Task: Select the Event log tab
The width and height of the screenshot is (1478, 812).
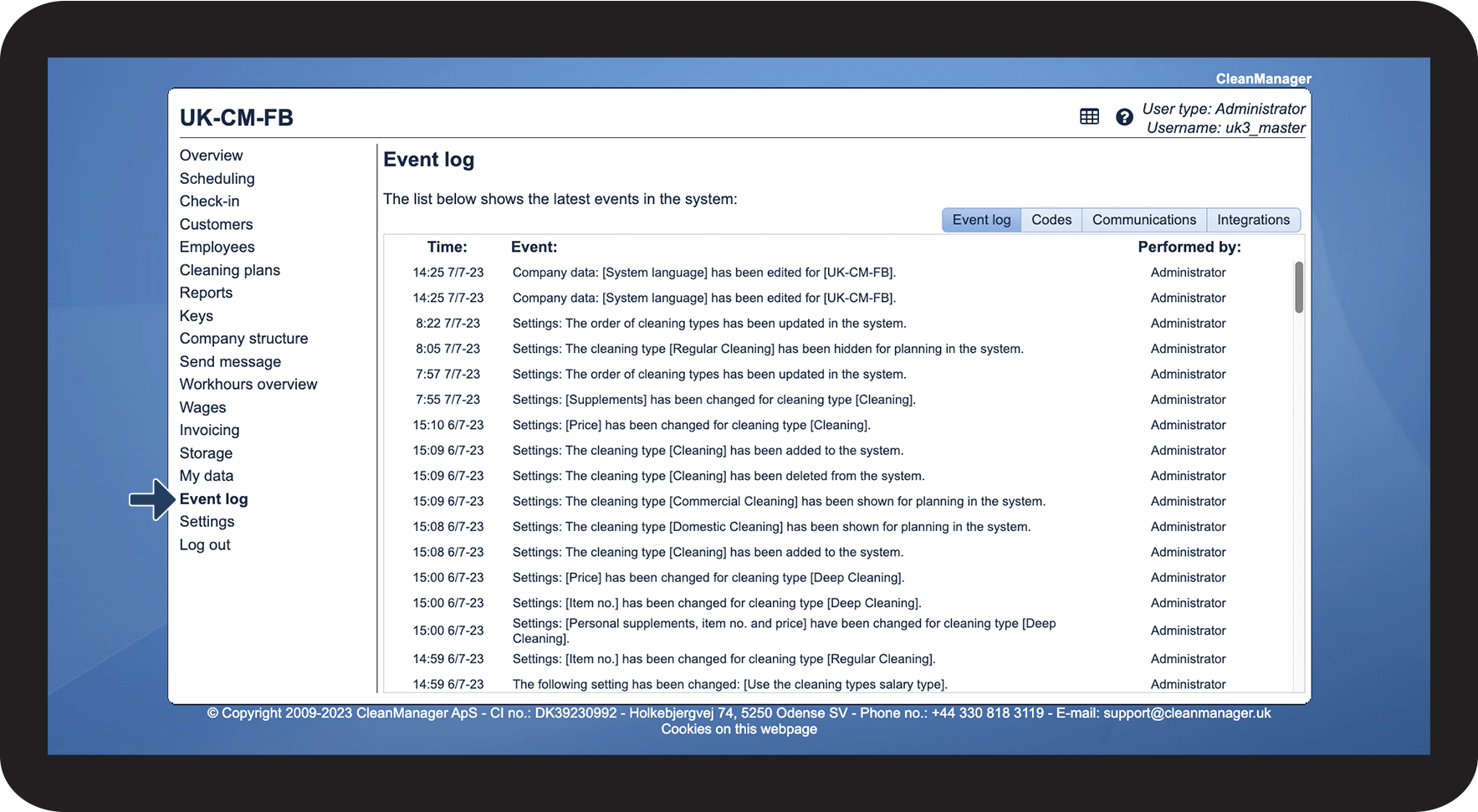Action: pyautogui.click(x=981, y=220)
